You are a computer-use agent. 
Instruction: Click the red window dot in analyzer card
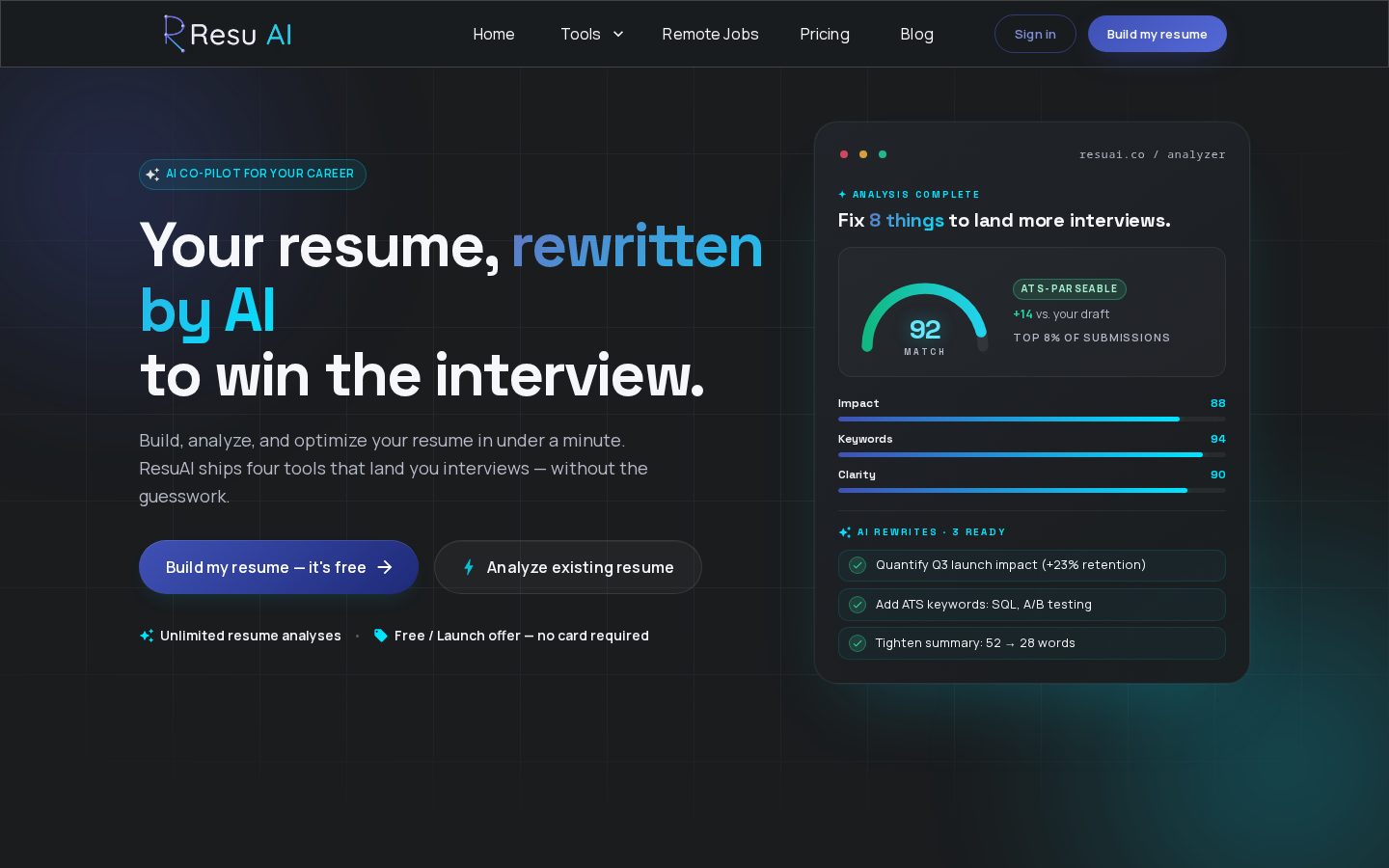[844, 154]
